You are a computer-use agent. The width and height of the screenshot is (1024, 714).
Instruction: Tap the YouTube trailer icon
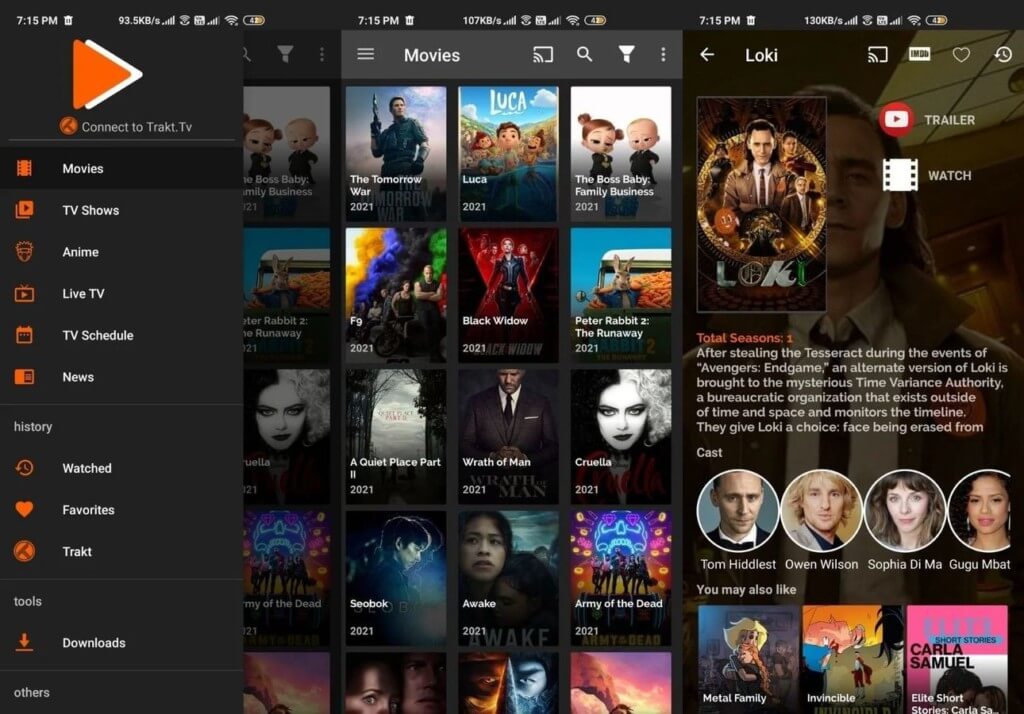click(x=896, y=120)
